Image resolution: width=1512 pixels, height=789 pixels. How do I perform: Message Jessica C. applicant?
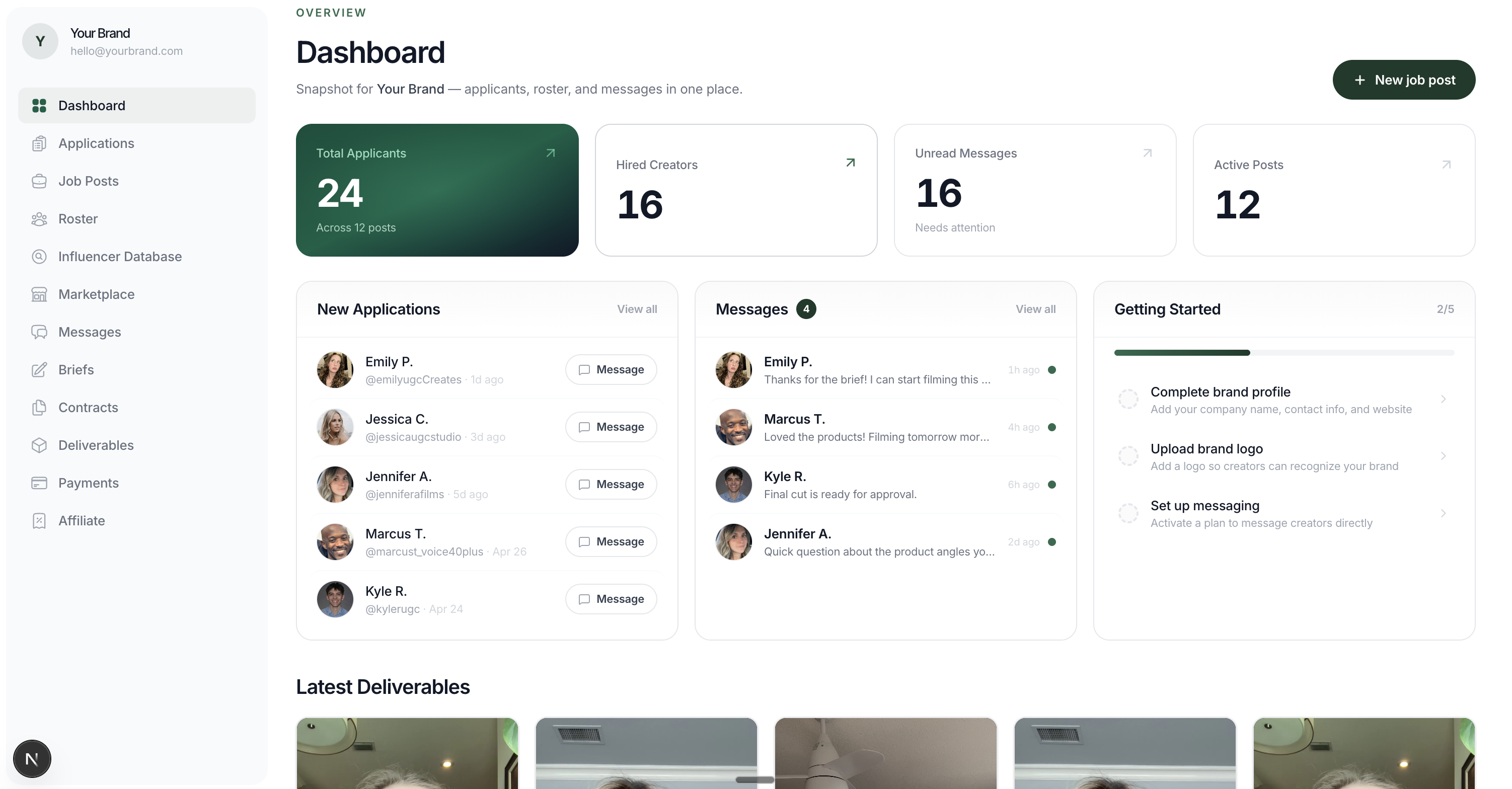(x=611, y=427)
